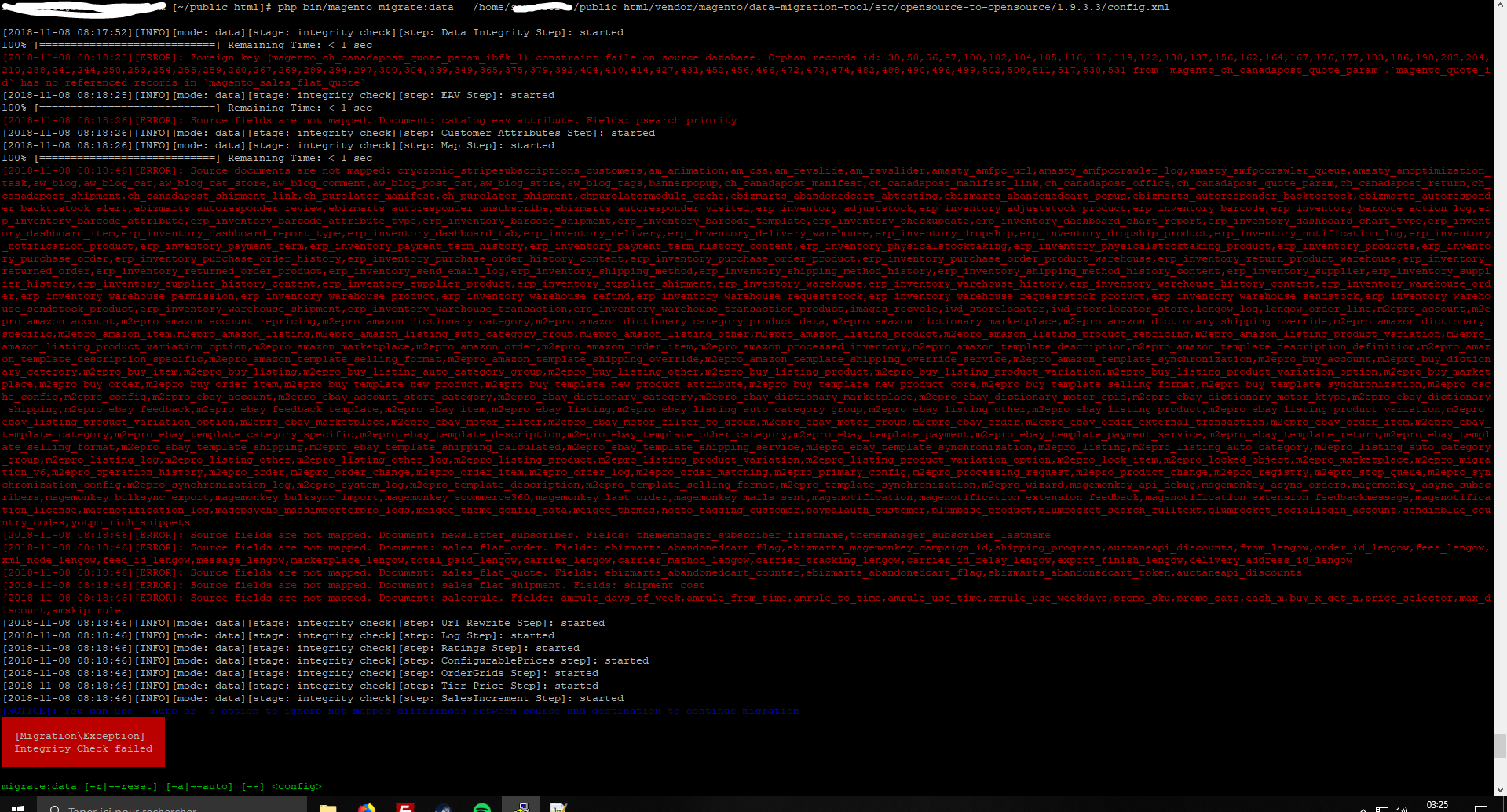The image size is (1507, 812).
Task: Click the 'Integrity Check failed' red error box
Action: point(83,742)
